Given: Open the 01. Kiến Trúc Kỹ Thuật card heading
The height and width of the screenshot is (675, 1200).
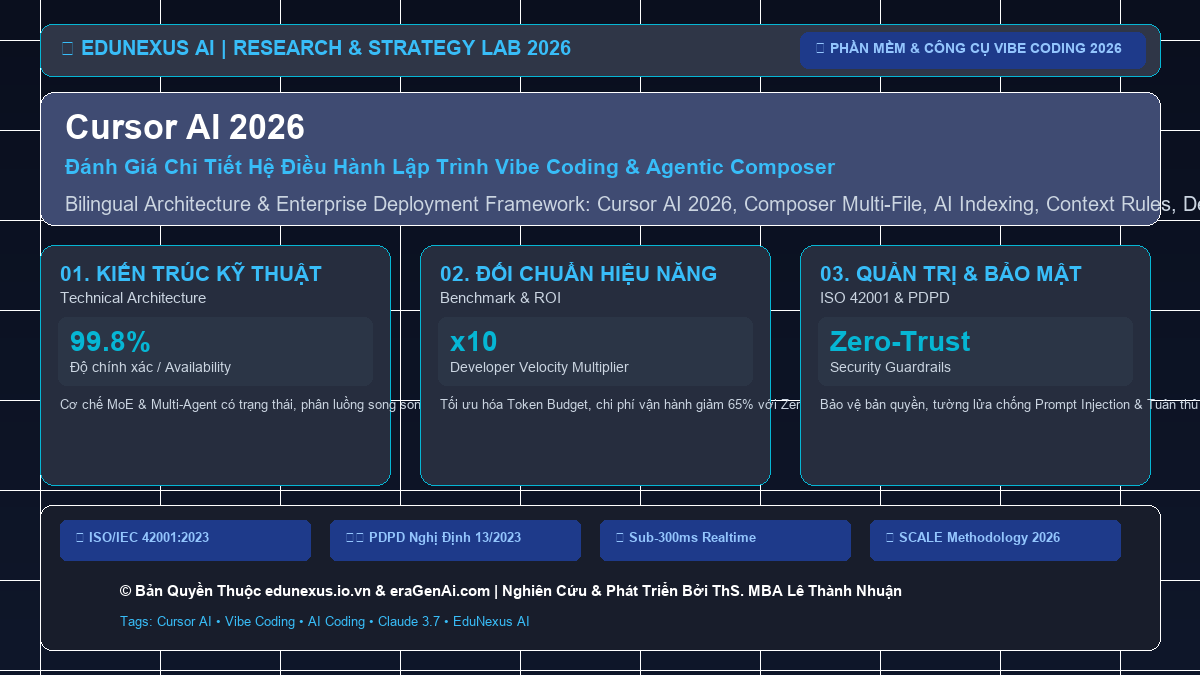Looking at the screenshot, I should pos(191,274).
